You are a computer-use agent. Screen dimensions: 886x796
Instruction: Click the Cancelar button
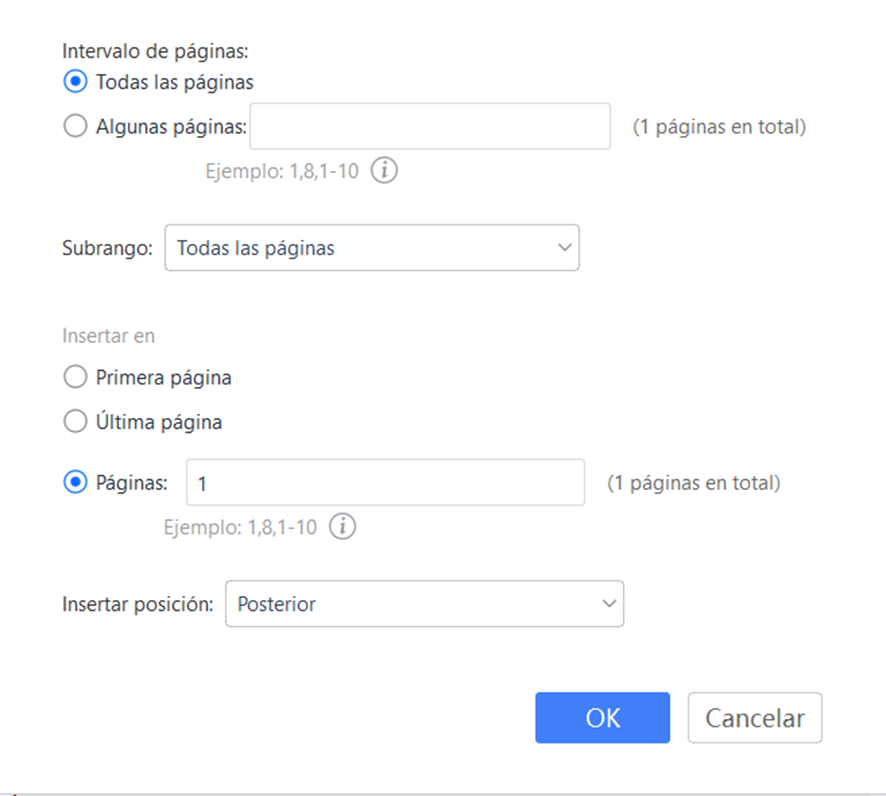[754, 718]
